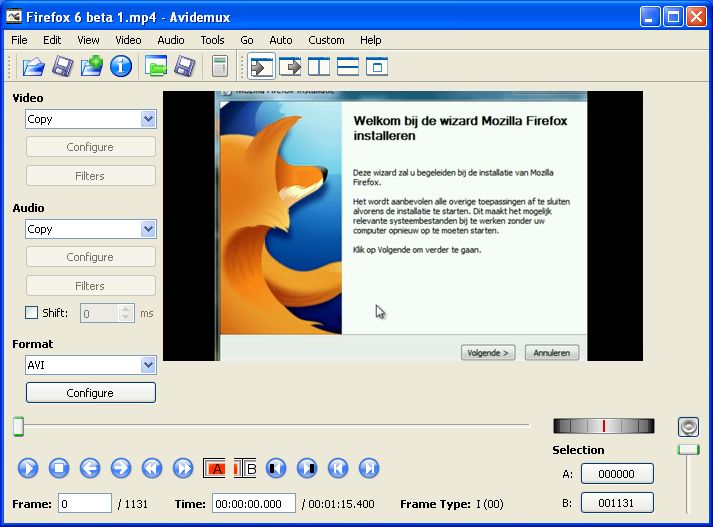Open the Format AVI dropdown
This screenshot has height=527, width=713.
pyautogui.click(x=148, y=365)
